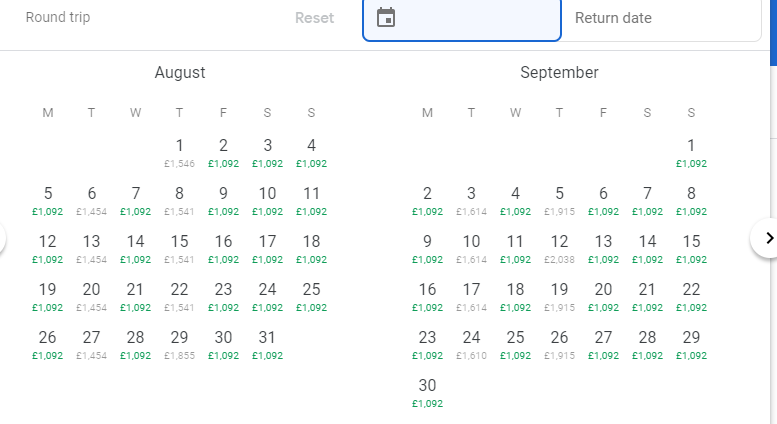
Task: Pick August 31 on the calendar
Action: (x=268, y=343)
